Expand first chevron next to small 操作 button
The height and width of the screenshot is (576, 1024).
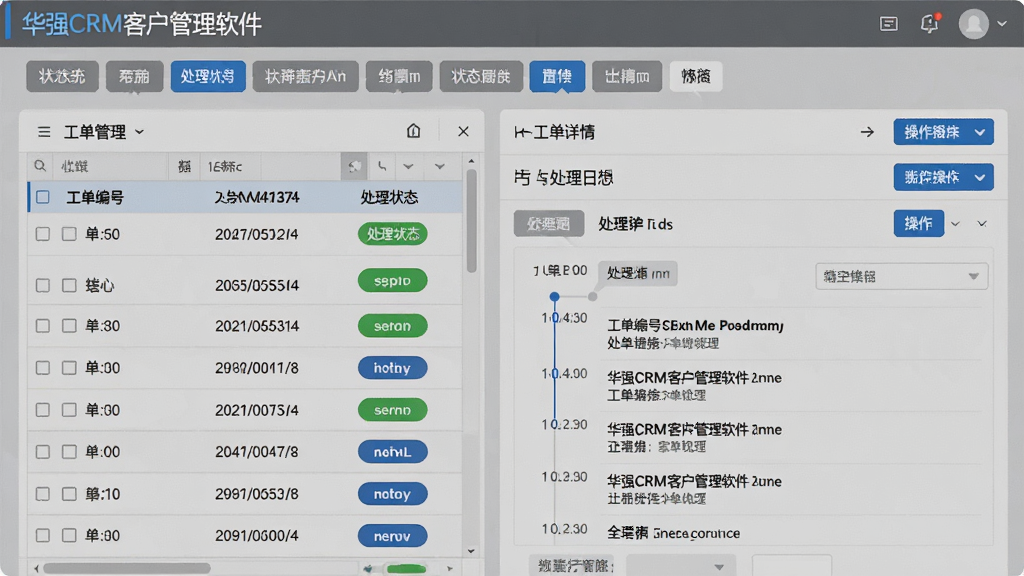tap(955, 224)
